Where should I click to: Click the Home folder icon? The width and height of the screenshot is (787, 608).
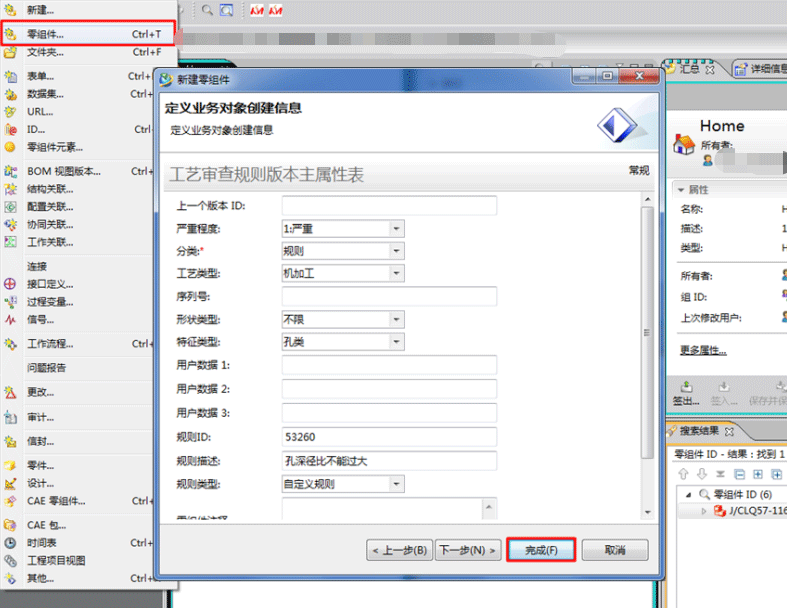pos(684,143)
